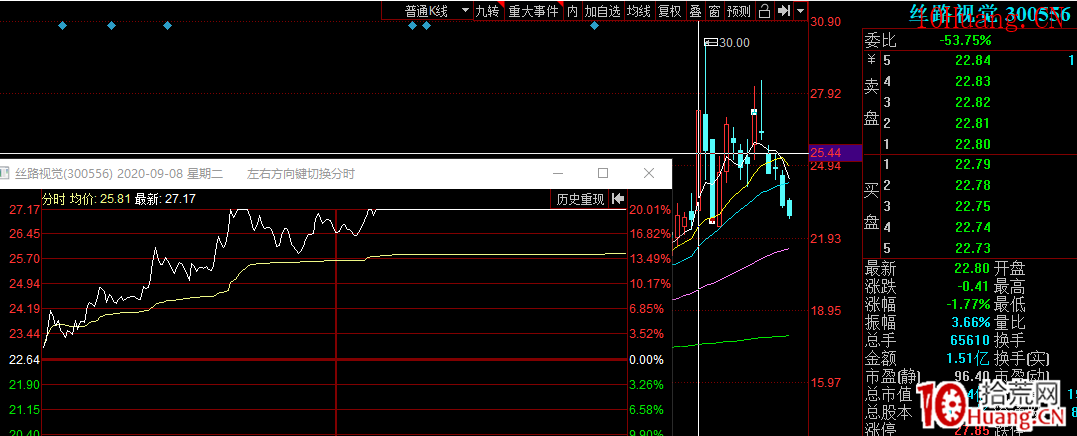The height and width of the screenshot is (436, 1077).
Task: Click the 金额 1.51亿 value
Action: (x=969, y=357)
